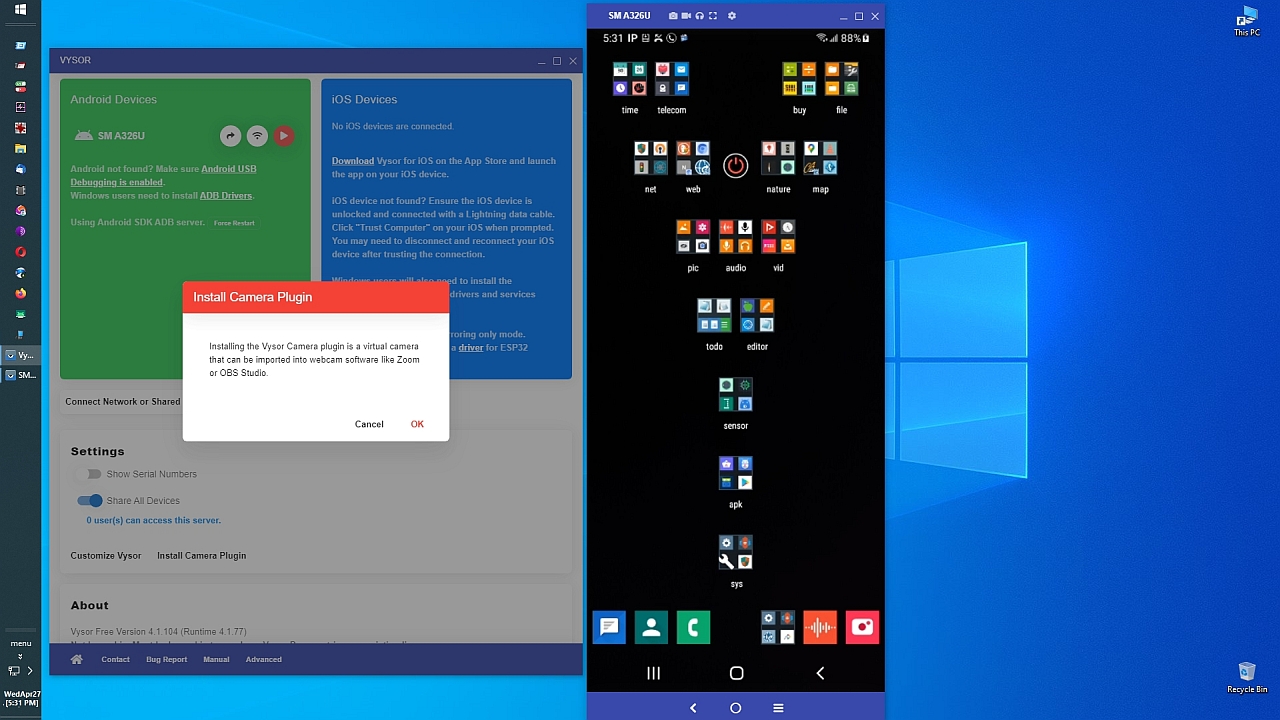
Task: Click Vysor bottom bar circle home button
Action: tap(735, 708)
